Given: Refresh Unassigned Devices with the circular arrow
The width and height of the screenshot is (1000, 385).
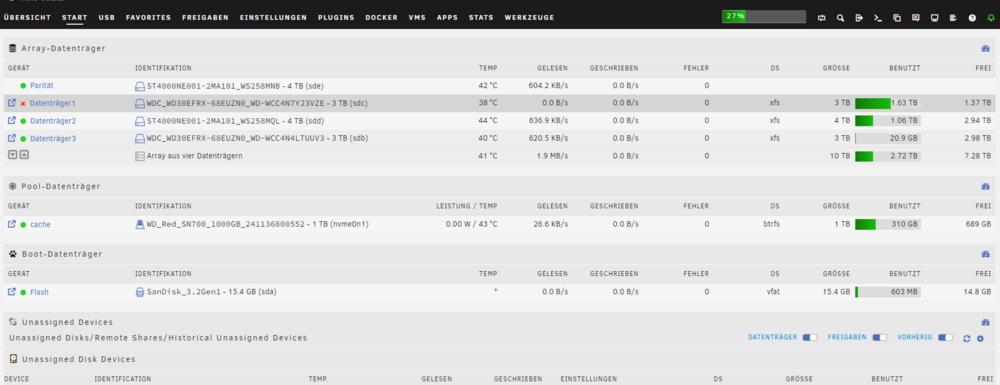Looking at the screenshot, I should point(967,338).
